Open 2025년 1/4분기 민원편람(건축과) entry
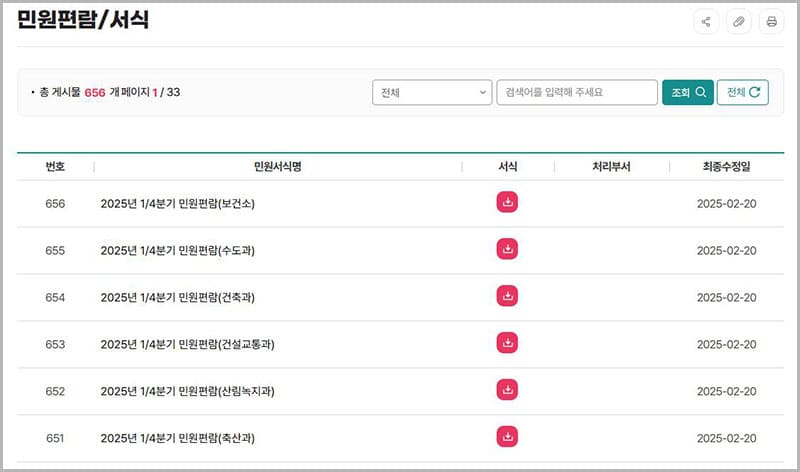Viewport: 800px width, 472px height. pyautogui.click(x=177, y=298)
